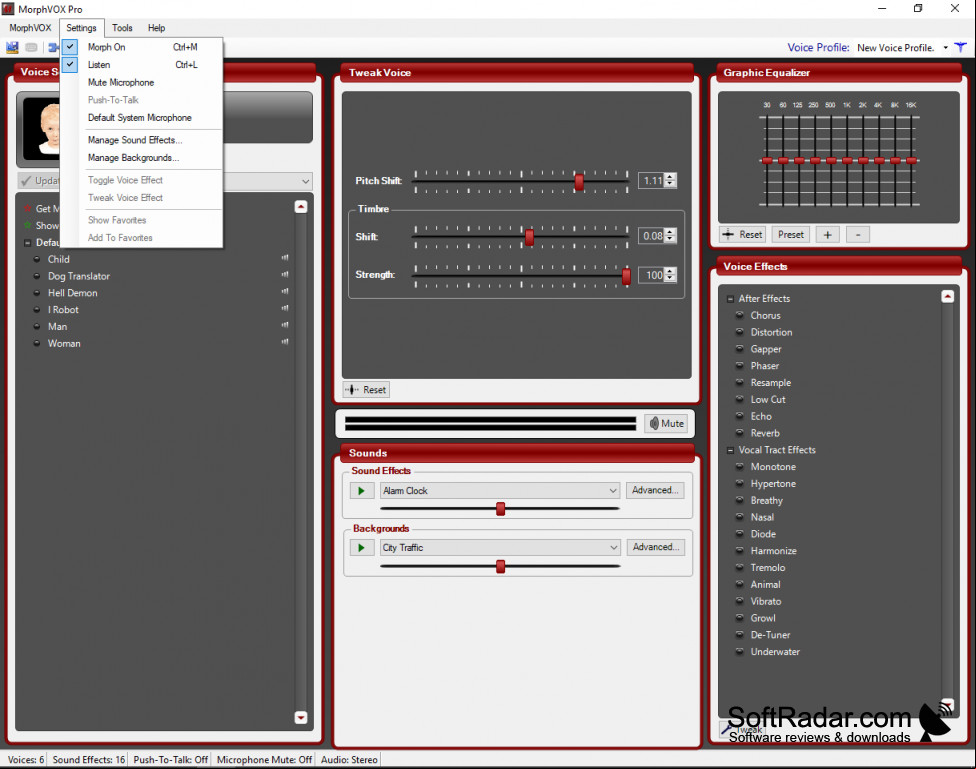
Task: Select the Hell Demon voice
Action: click(73, 293)
